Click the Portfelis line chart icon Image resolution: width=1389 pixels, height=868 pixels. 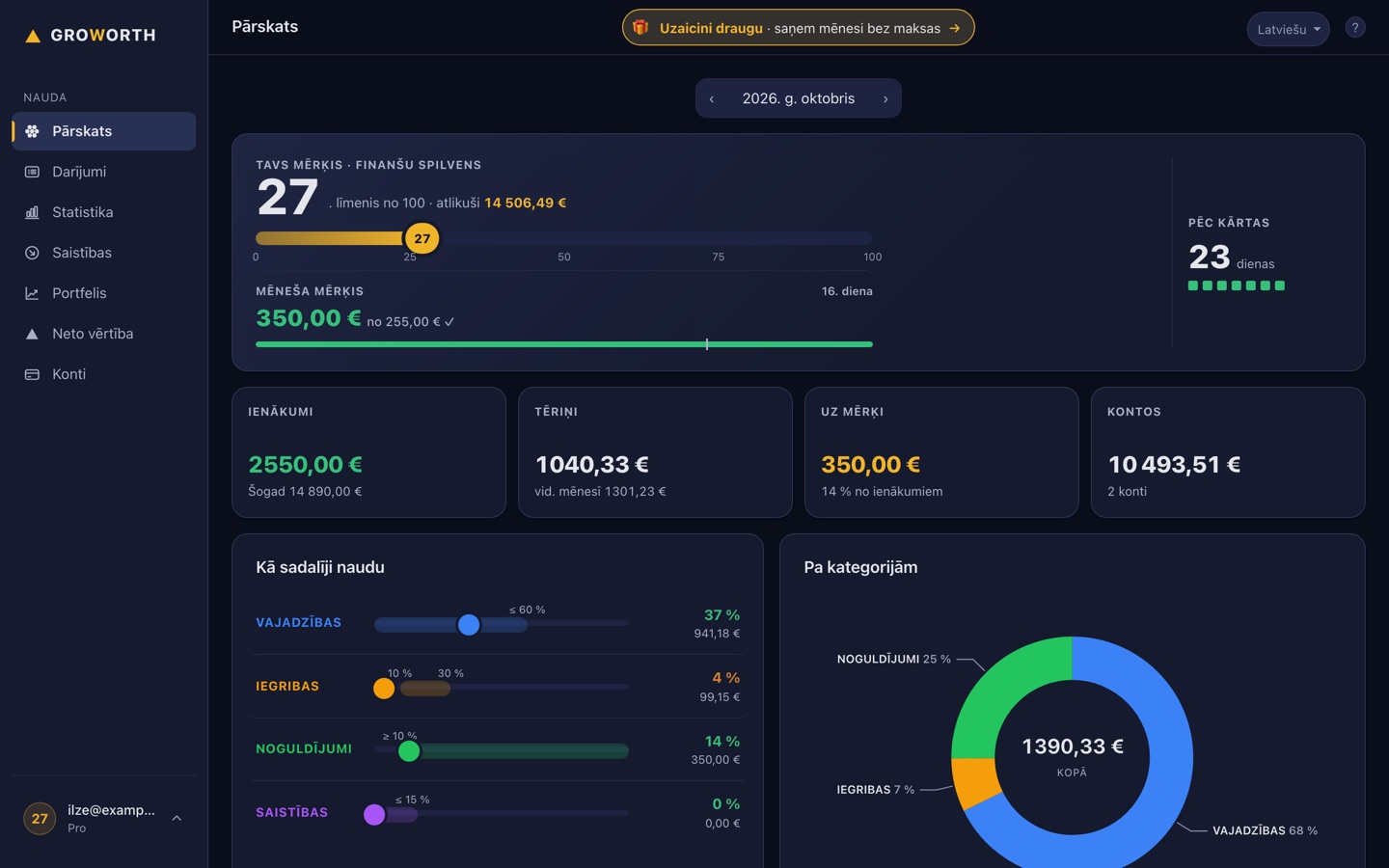tap(32, 293)
